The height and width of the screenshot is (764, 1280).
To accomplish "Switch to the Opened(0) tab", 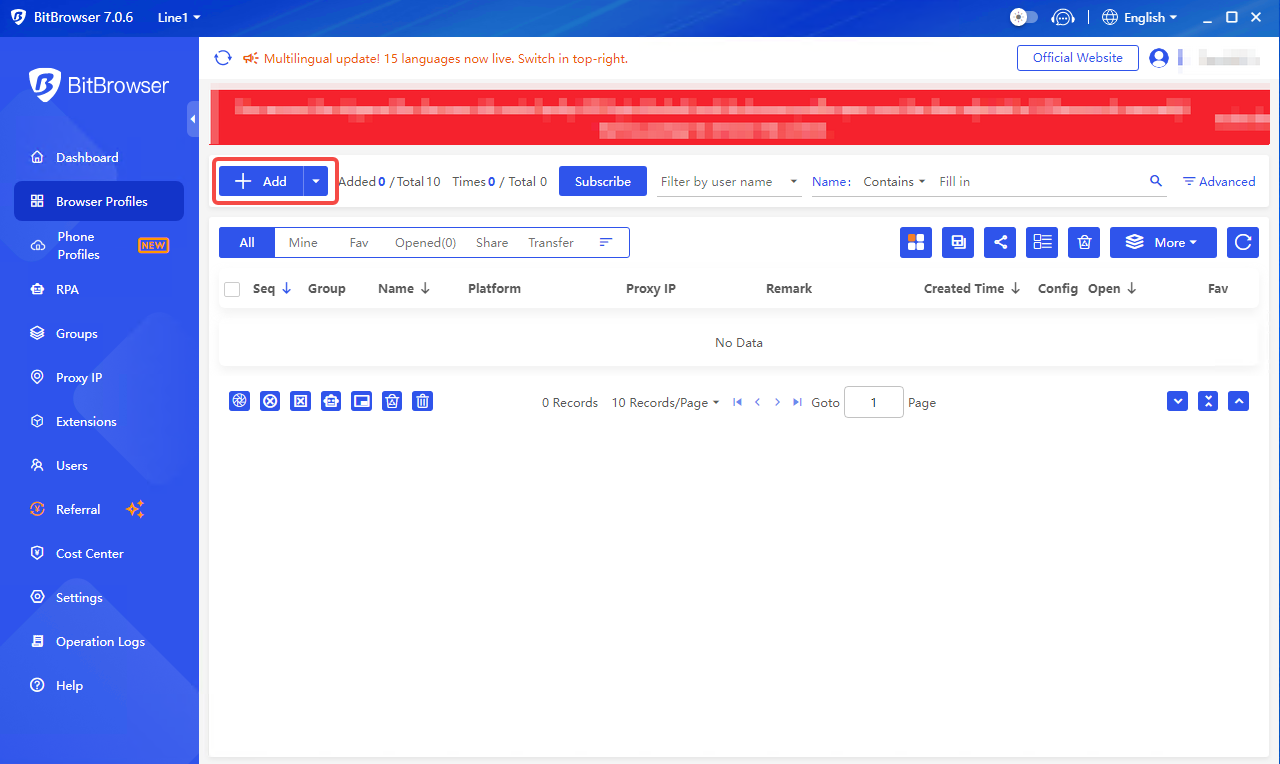I will [x=425, y=242].
